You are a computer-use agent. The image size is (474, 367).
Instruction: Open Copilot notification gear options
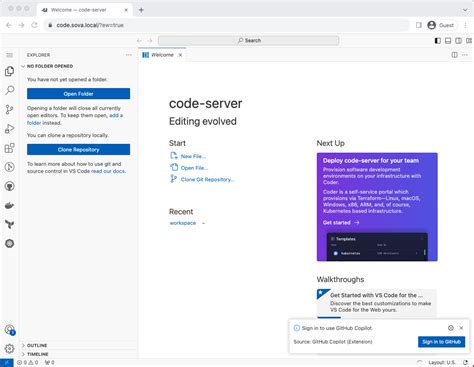[x=451, y=328]
